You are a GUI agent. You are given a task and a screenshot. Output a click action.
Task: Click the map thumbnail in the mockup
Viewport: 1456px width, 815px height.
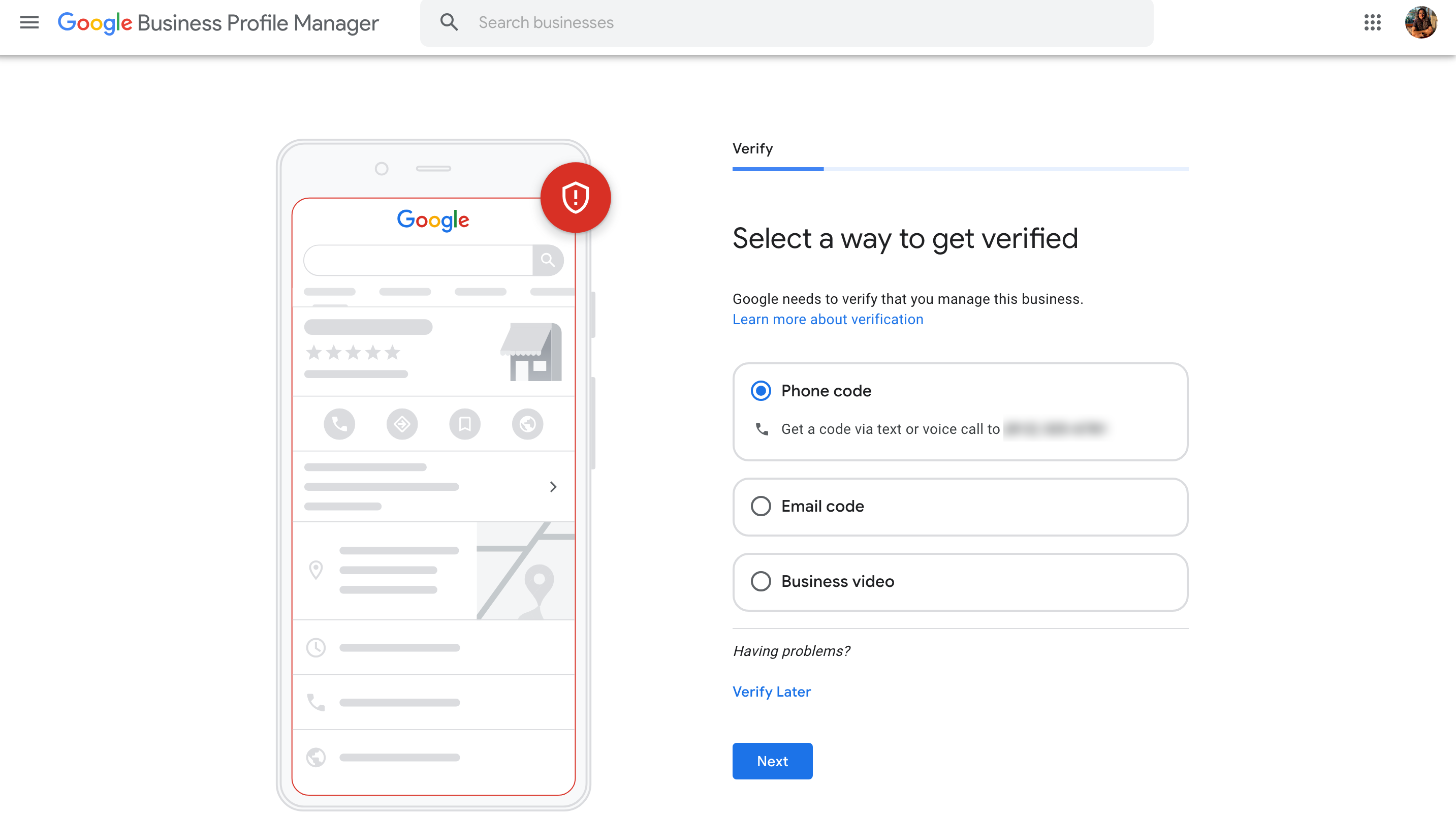coord(526,571)
